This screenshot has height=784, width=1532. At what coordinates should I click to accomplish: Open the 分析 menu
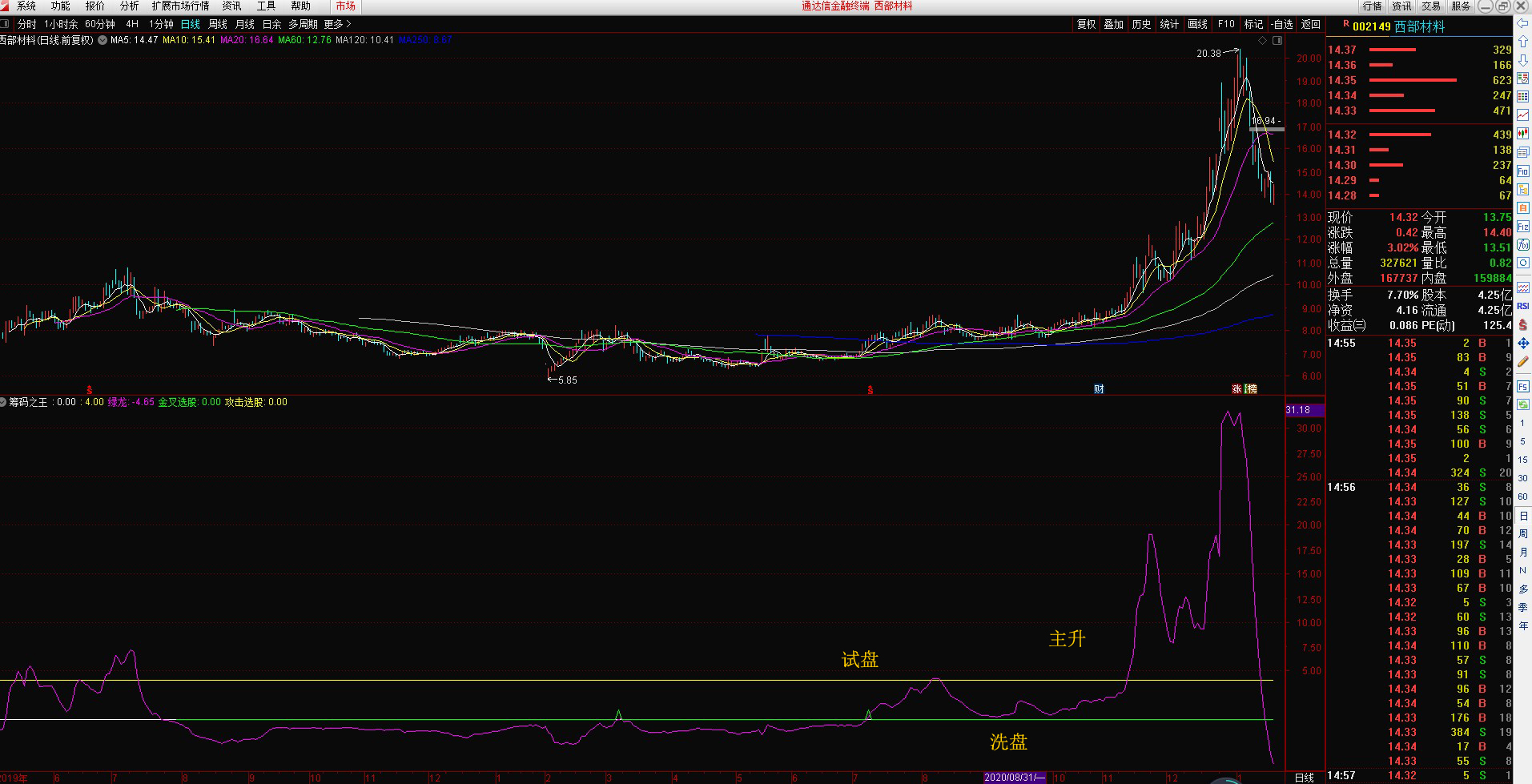(129, 6)
